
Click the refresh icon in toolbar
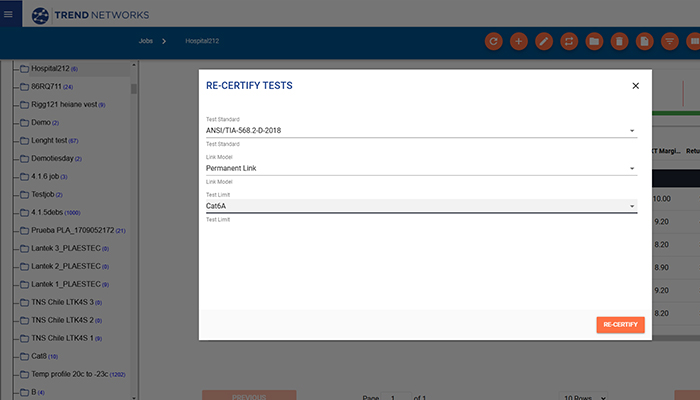point(492,41)
